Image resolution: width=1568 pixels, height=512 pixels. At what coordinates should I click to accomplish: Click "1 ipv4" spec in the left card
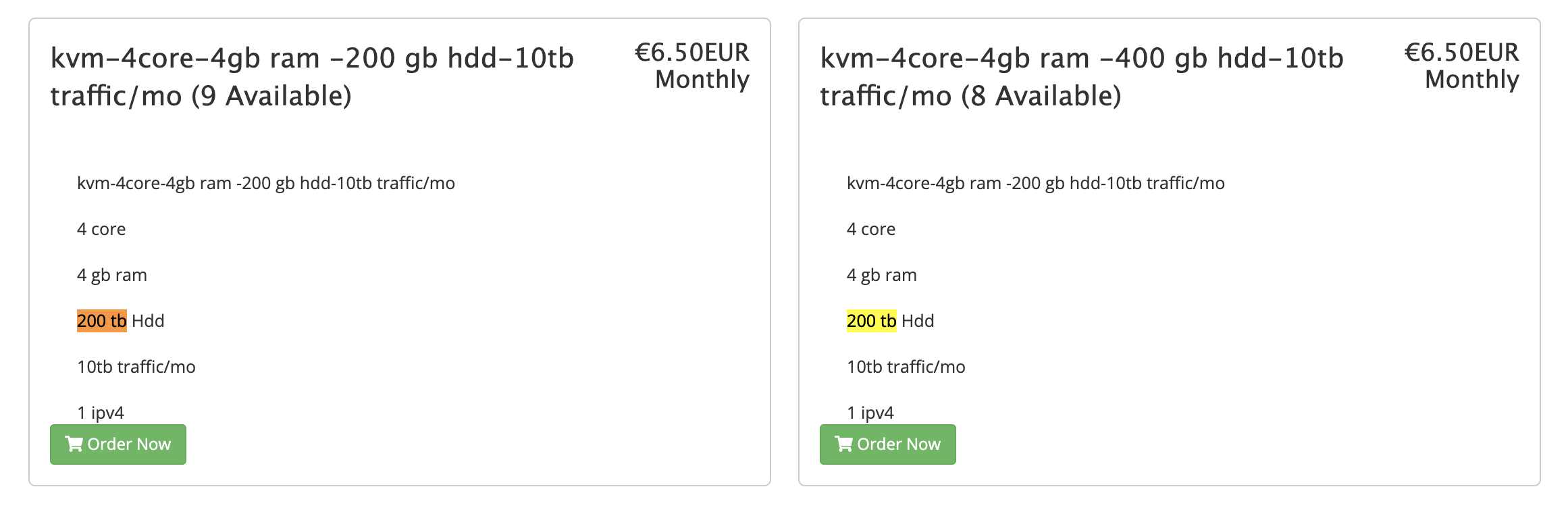(x=101, y=413)
